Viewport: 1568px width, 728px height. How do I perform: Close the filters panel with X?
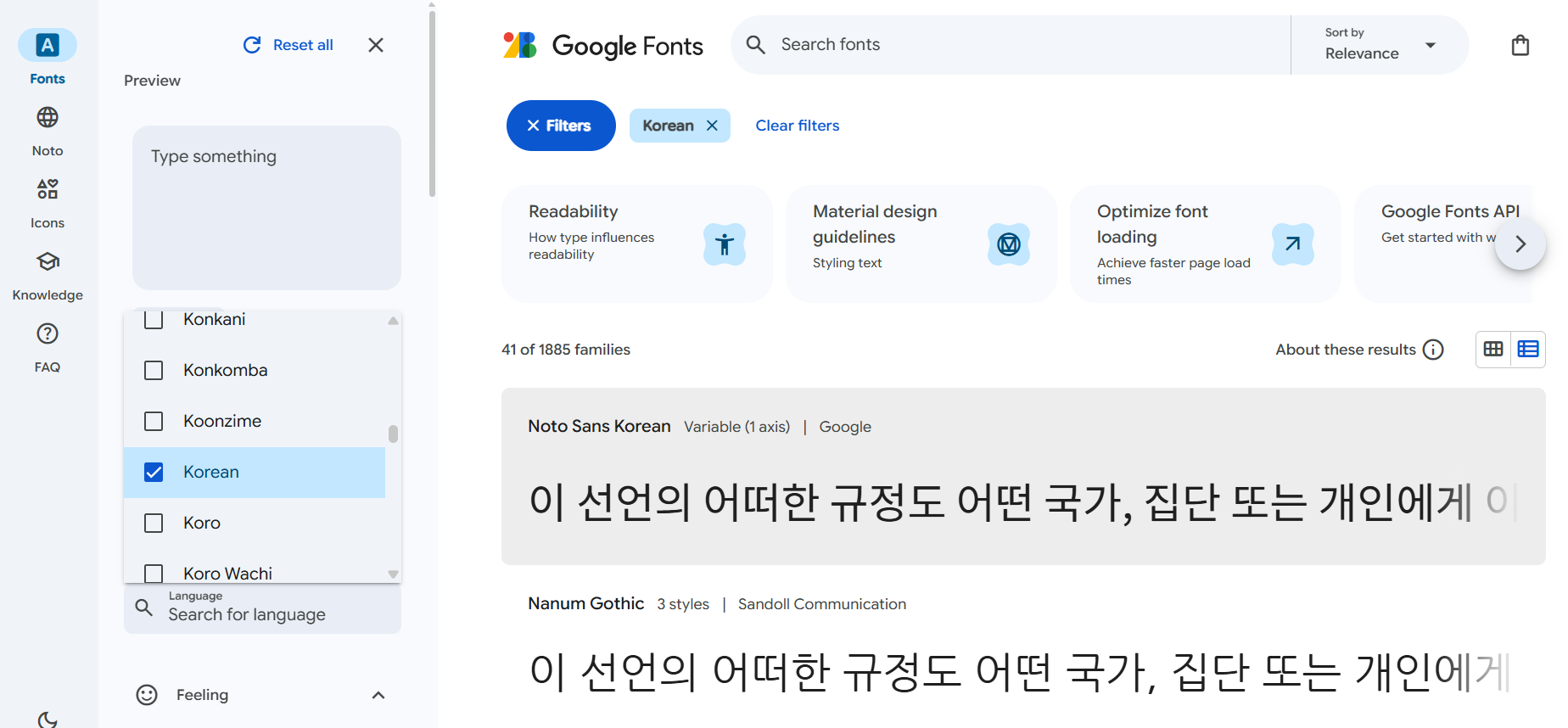point(376,45)
